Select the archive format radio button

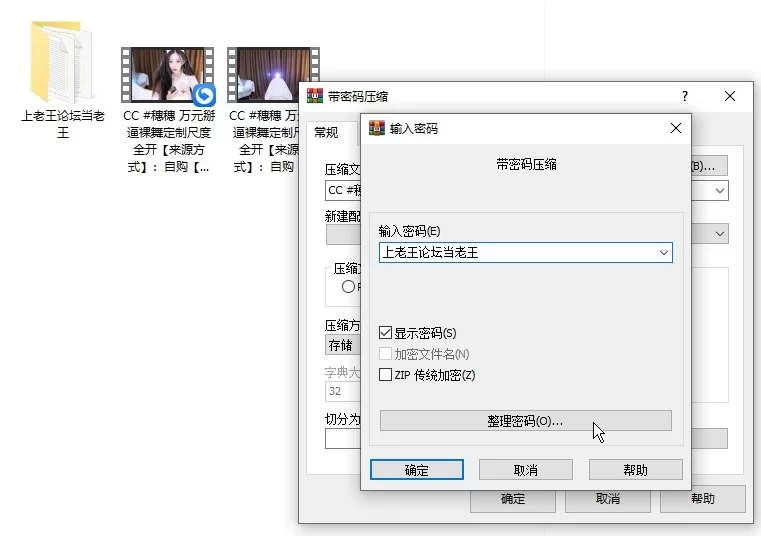348,286
